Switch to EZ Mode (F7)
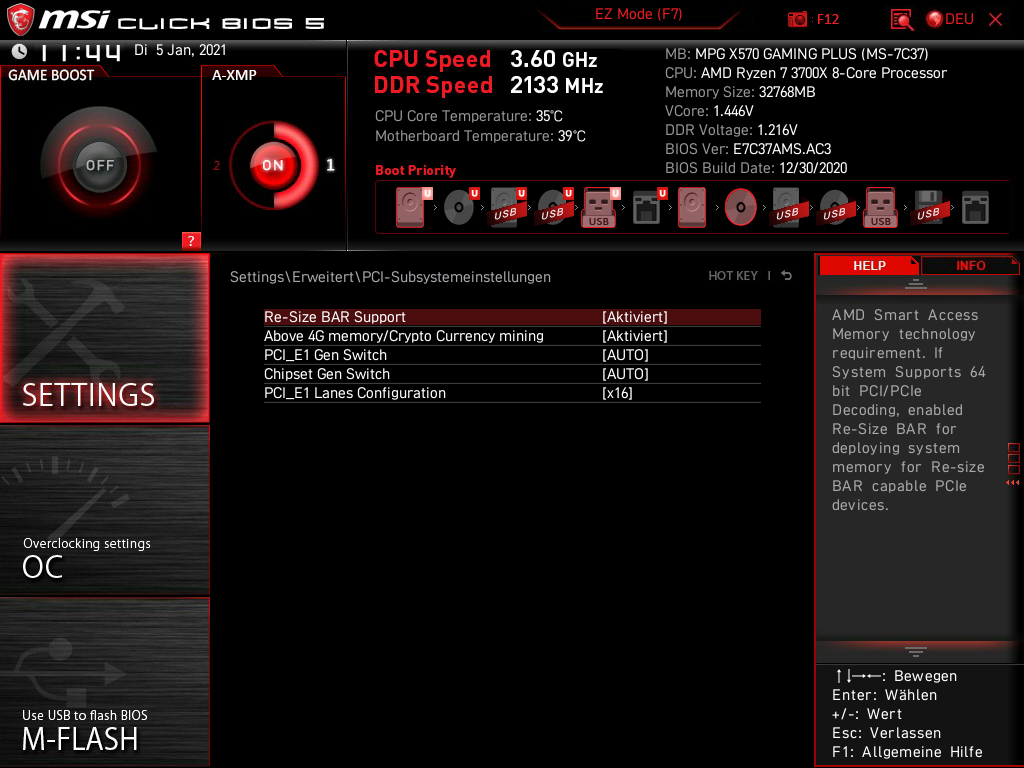The height and width of the screenshot is (768, 1024). click(638, 14)
